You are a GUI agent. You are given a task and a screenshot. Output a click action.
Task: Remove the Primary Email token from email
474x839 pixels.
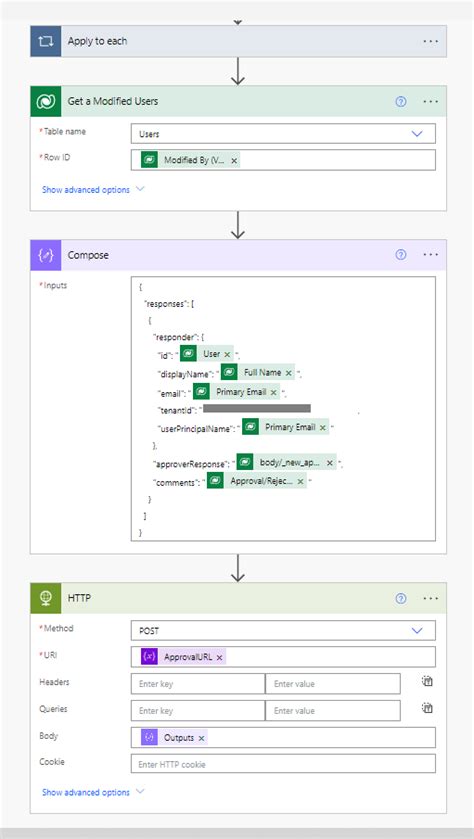(x=273, y=392)
